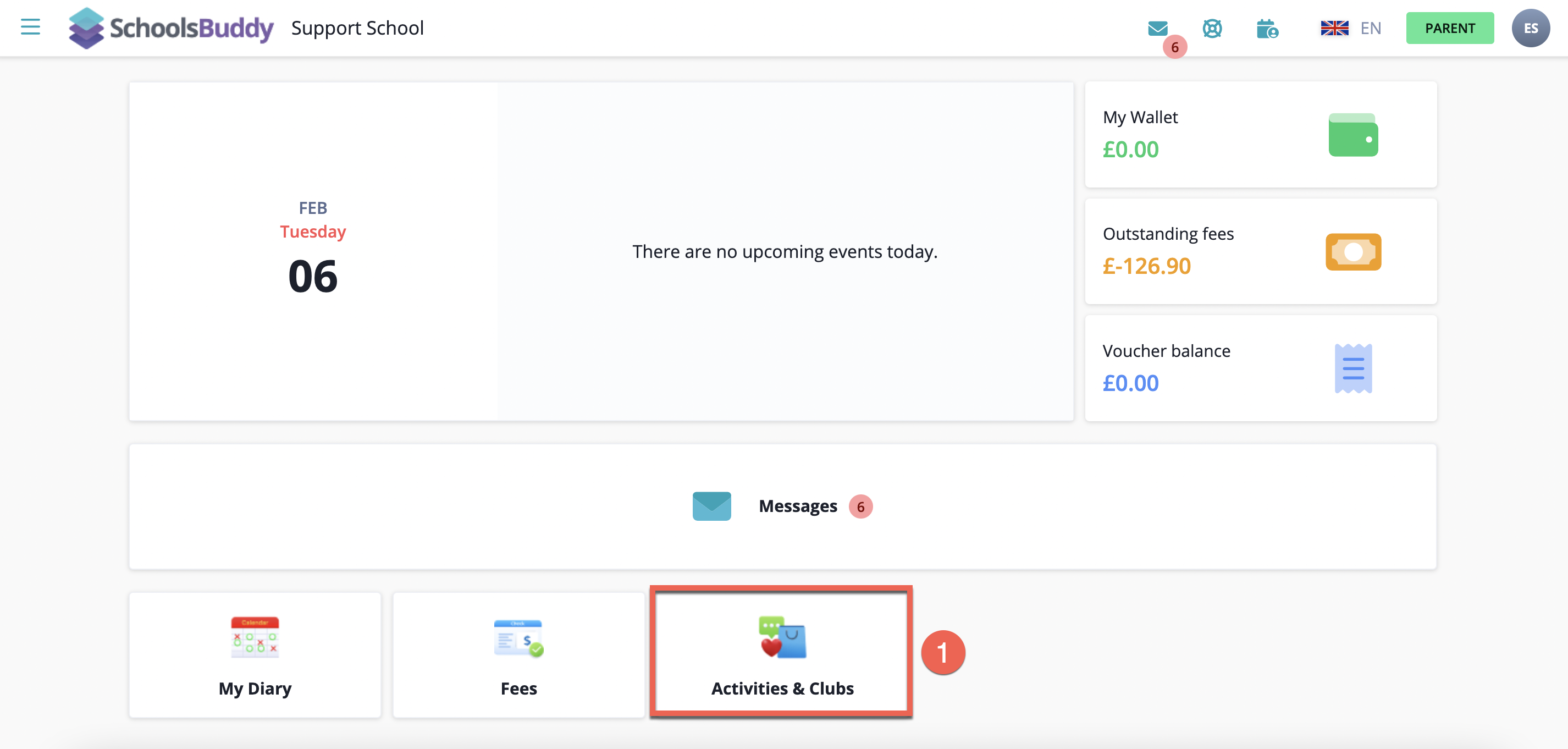
Task: Open the My Wallet green wallet icon
Action: pyautogui.click(x=1352, y=135)
